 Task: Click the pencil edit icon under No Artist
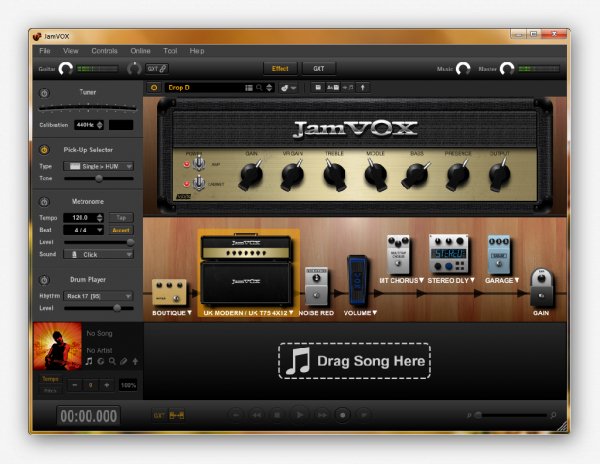[124, 361]
